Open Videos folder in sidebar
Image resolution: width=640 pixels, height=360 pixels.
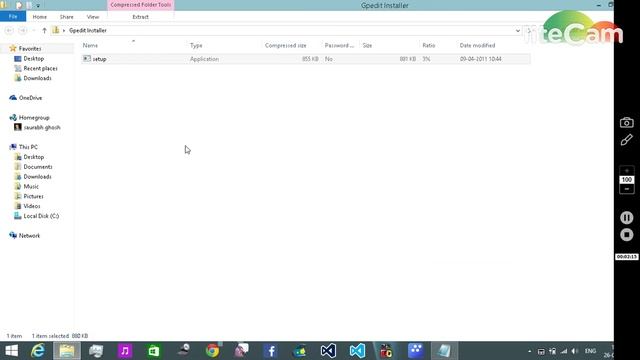click(x=31, y=206)
